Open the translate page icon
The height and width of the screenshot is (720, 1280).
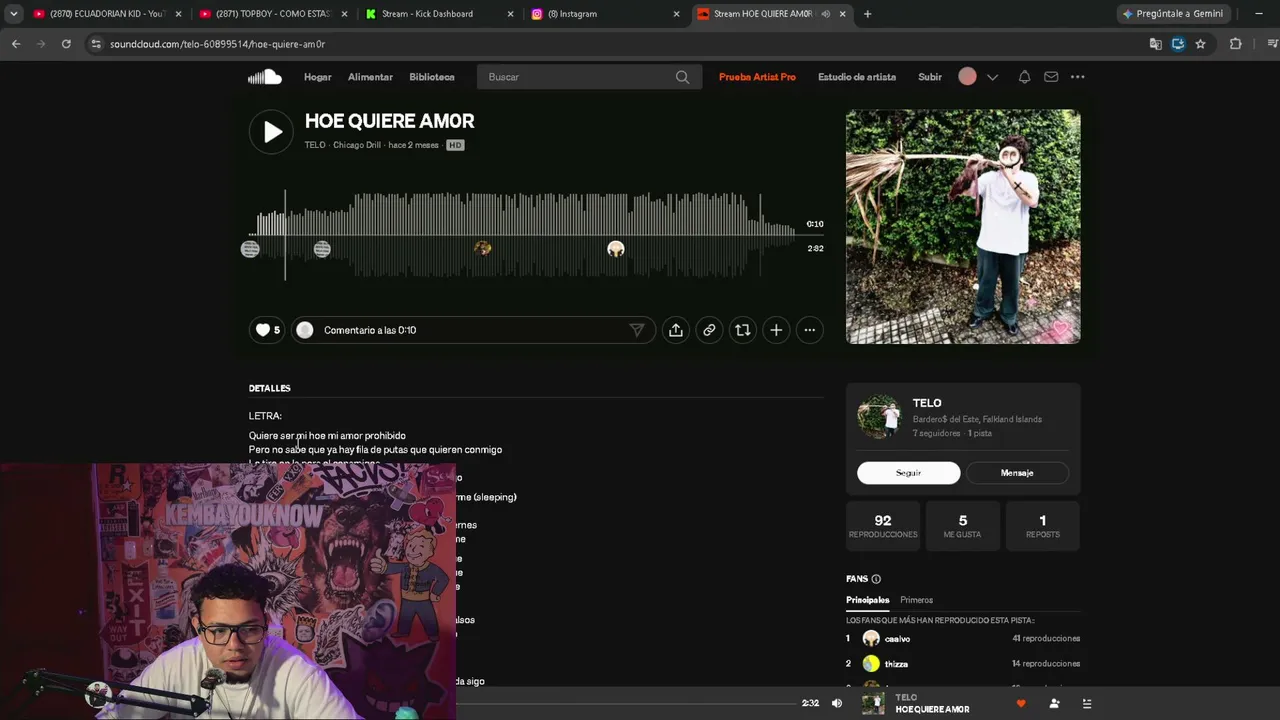[x=1156, y=44]
